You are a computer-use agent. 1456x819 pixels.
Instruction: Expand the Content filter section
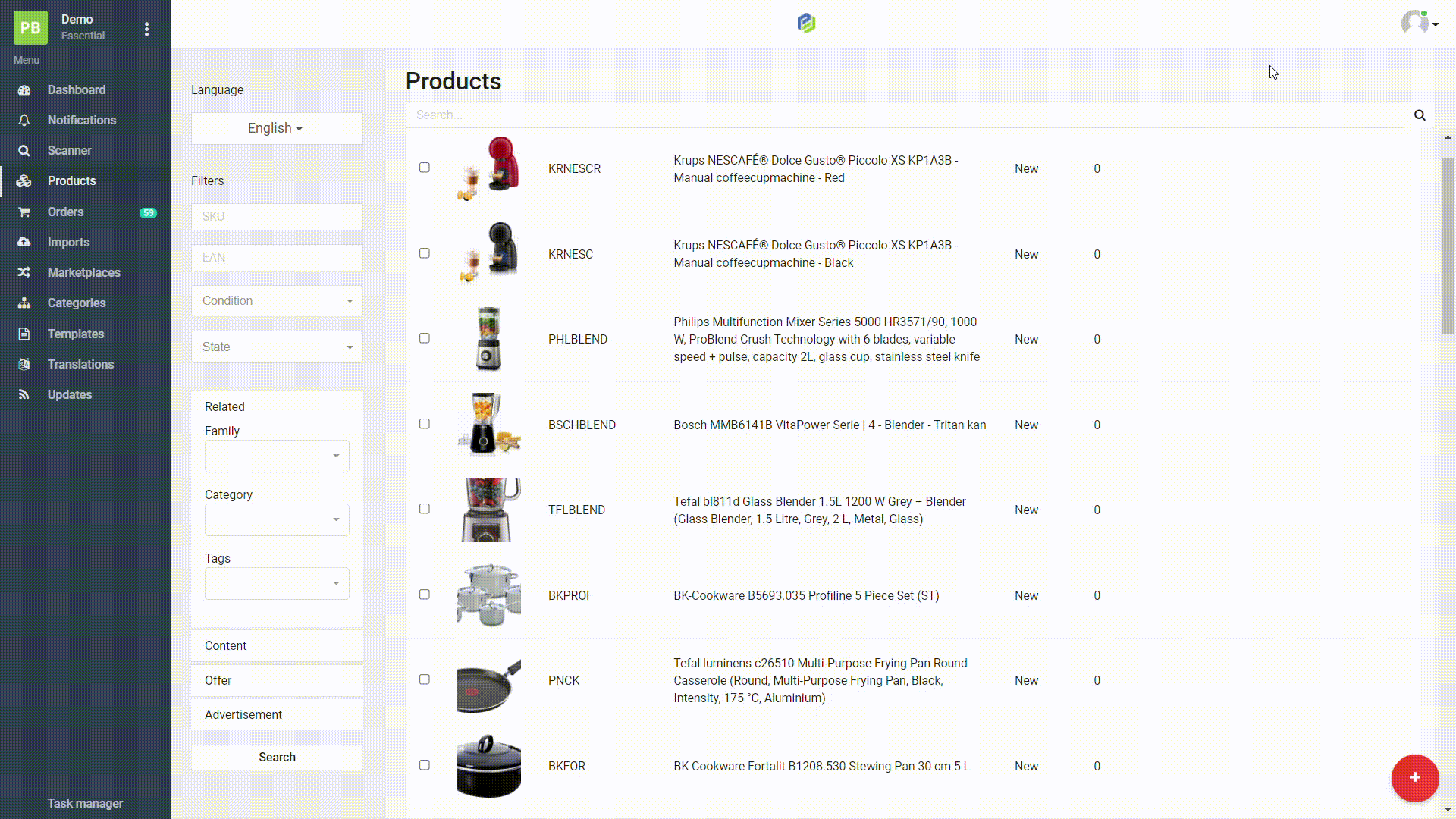pos(277,646)
